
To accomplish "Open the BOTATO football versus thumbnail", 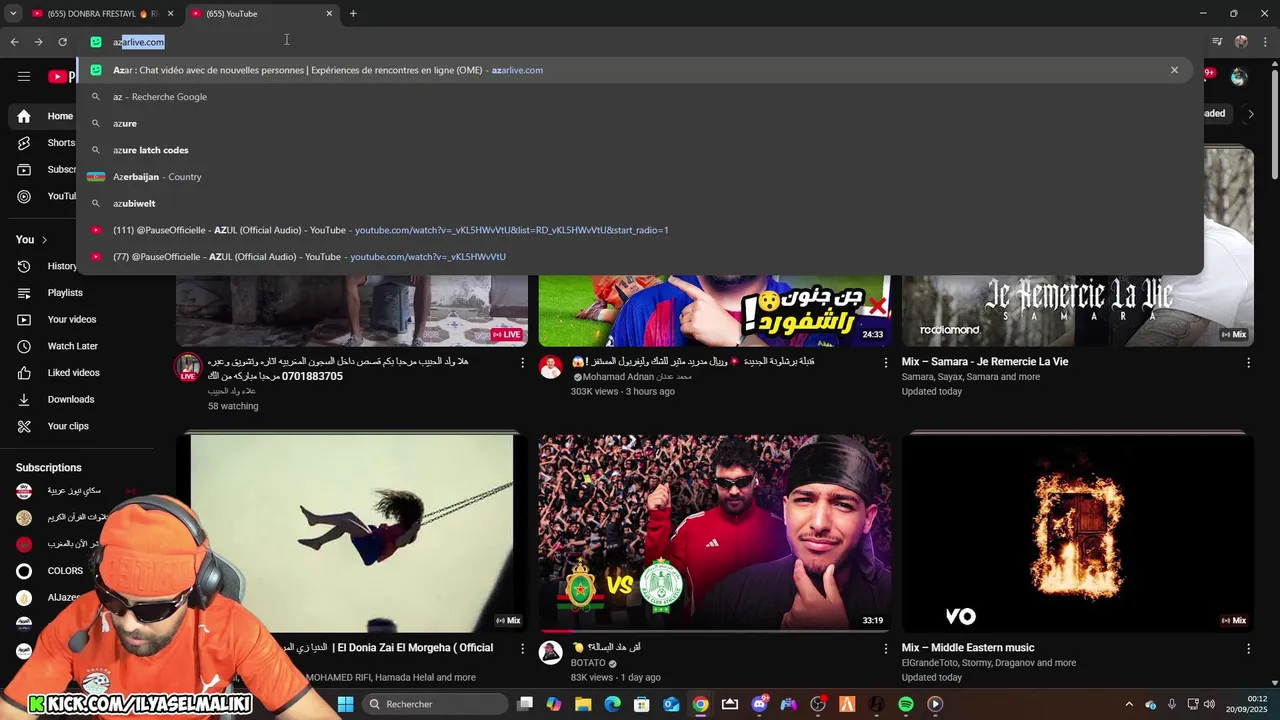I will point(715,532).
